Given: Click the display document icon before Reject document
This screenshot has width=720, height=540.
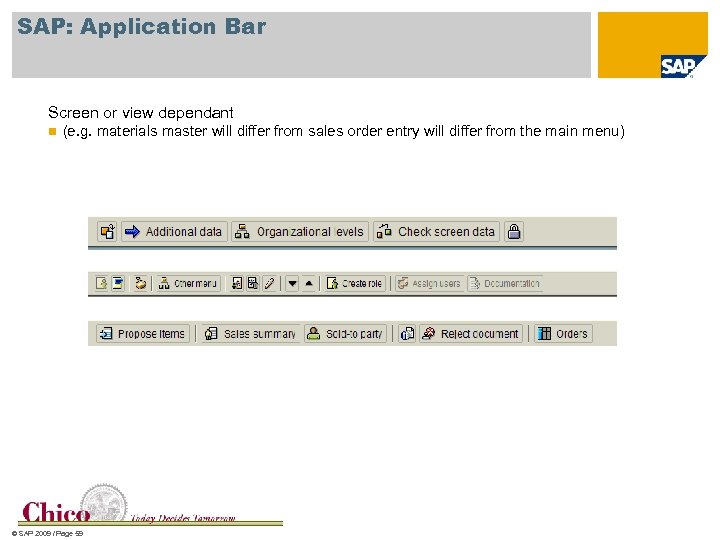Looking at the screenshot, I should pyautogui.click(x=407, y=333).
